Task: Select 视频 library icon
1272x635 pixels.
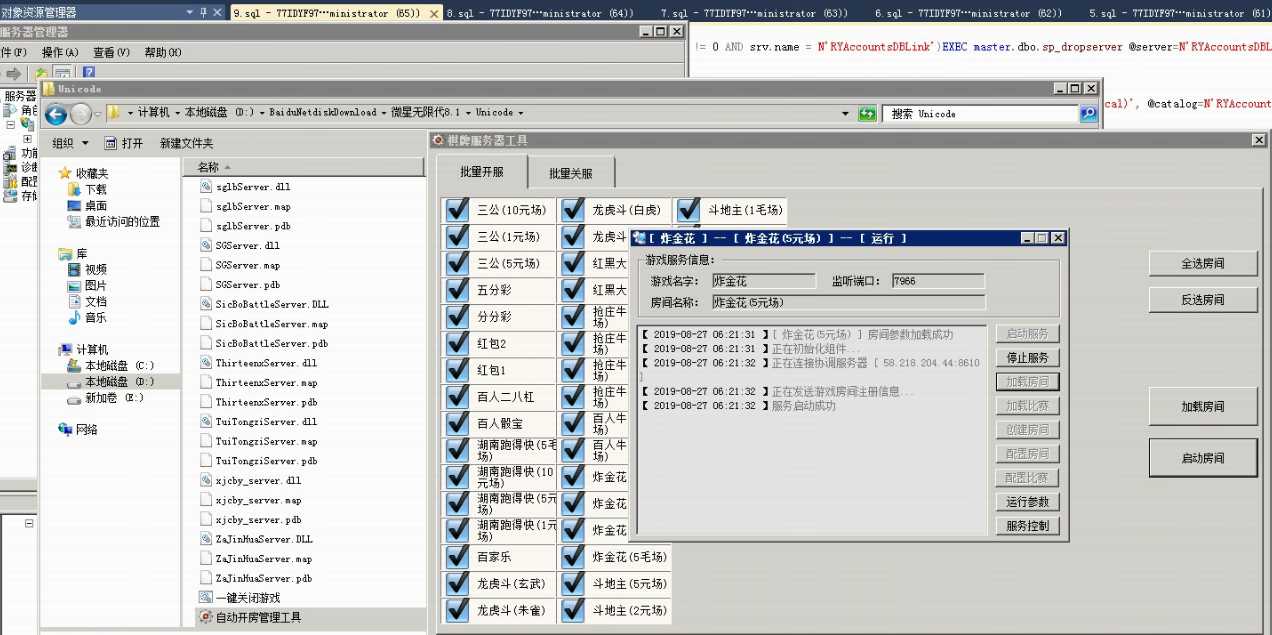Action: 74,270
